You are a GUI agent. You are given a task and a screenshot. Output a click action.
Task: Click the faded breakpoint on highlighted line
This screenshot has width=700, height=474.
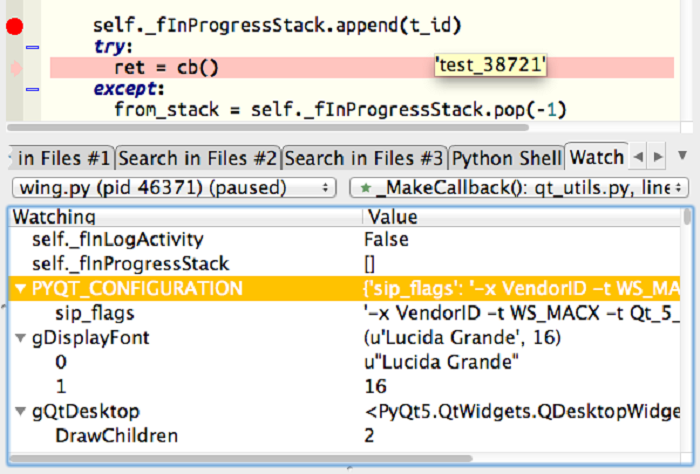[x=14, y=69]
